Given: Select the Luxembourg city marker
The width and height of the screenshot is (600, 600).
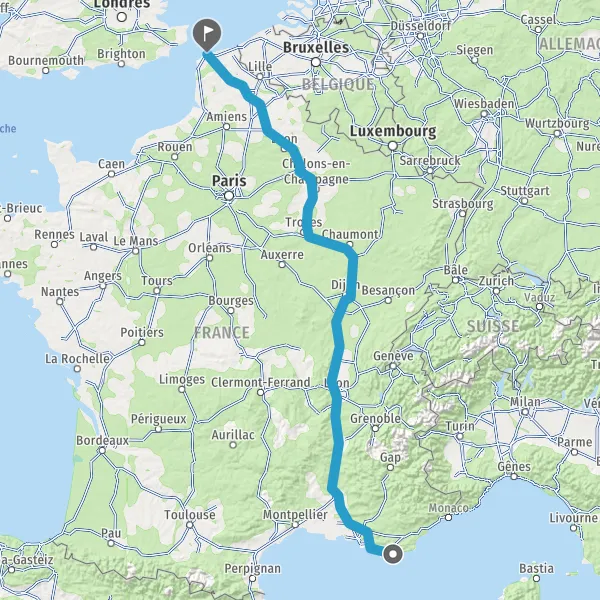Looking at the screenshot, I should pyautogui.click(x=393, y=146).
